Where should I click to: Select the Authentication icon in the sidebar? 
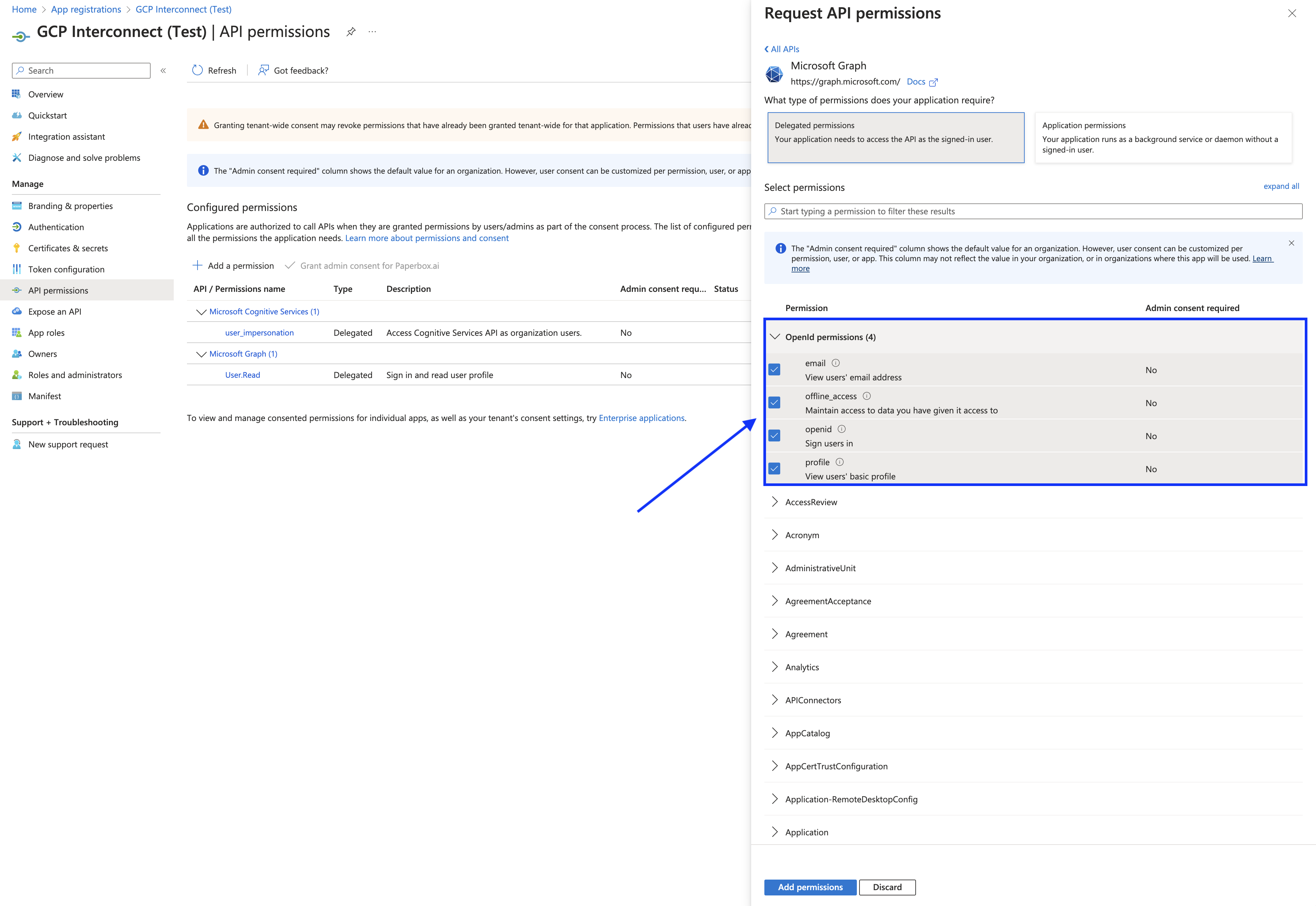[x=17, y=226]
